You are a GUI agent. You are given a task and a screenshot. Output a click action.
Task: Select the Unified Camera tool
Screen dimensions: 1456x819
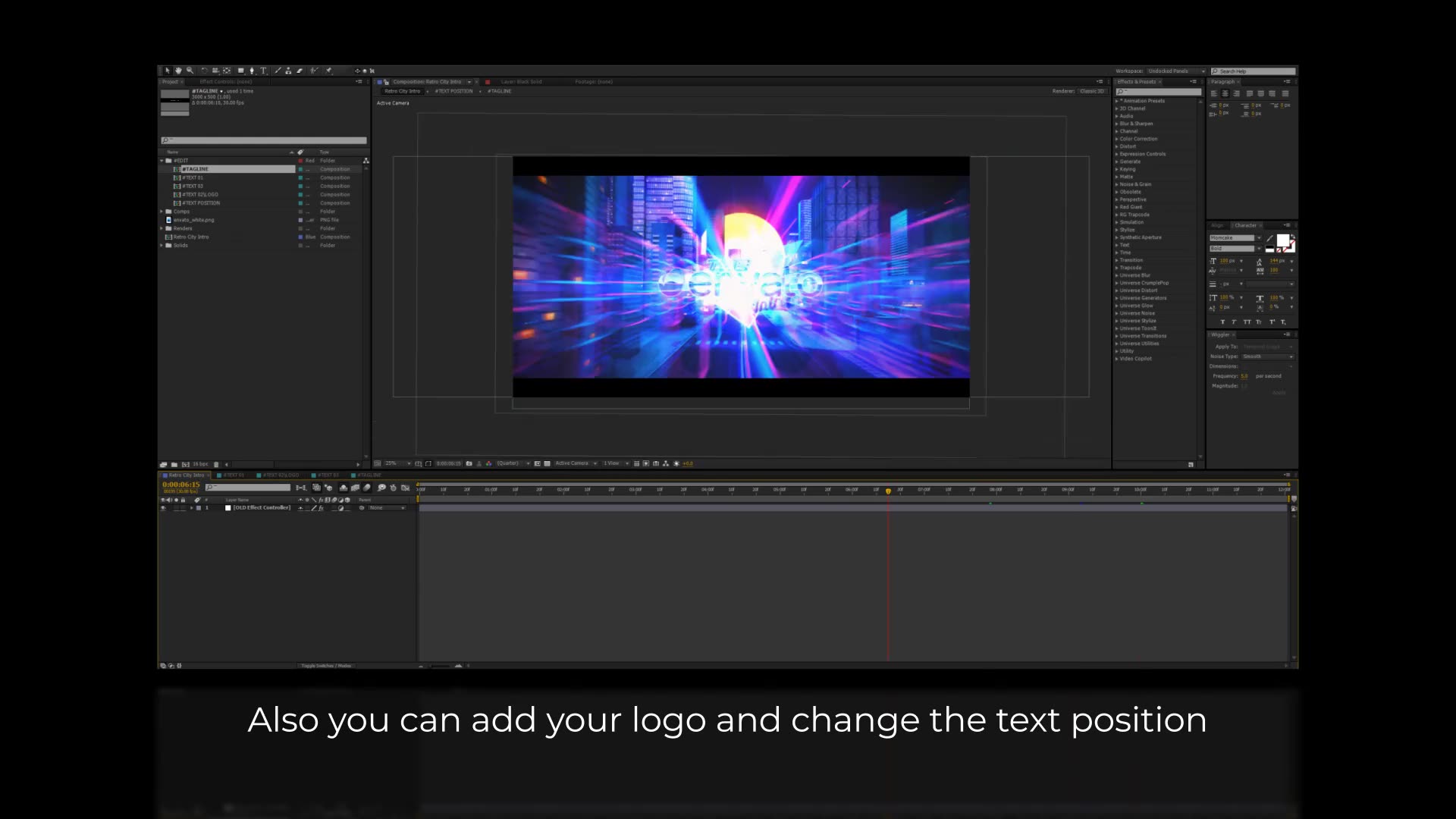pos(215,71)
